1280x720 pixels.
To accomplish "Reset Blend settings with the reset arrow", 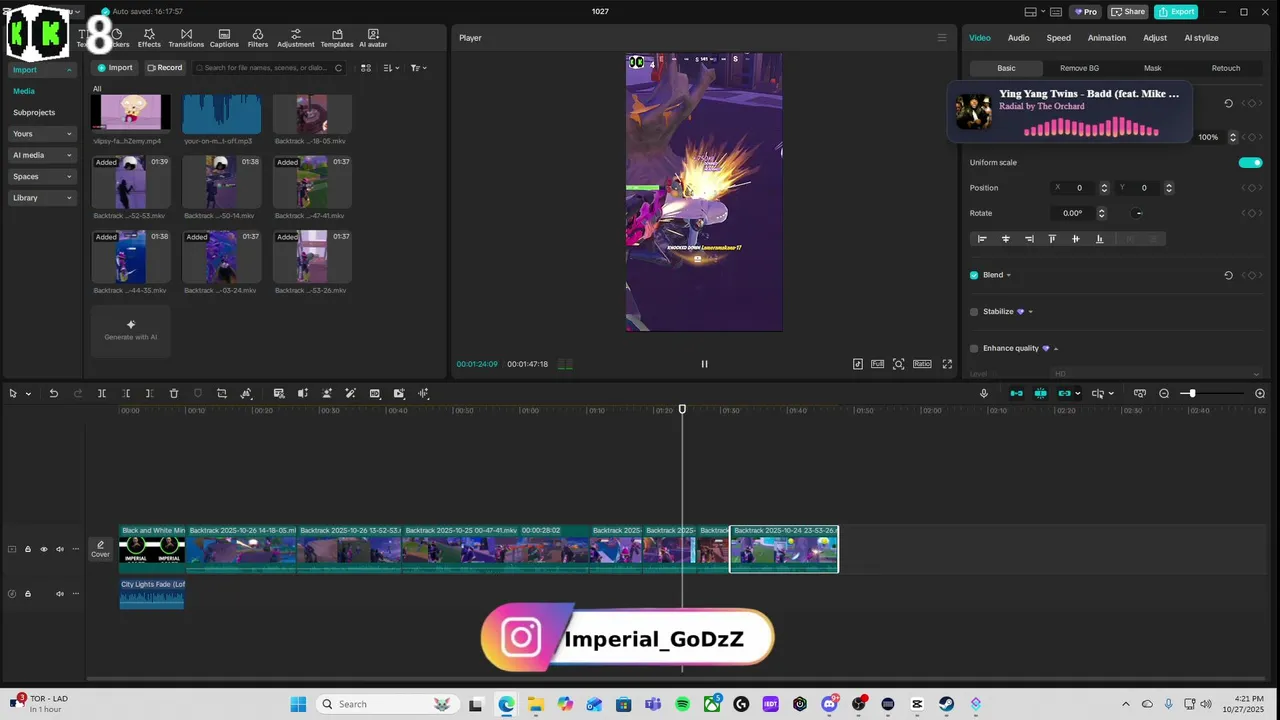I will pos(1228,275).
